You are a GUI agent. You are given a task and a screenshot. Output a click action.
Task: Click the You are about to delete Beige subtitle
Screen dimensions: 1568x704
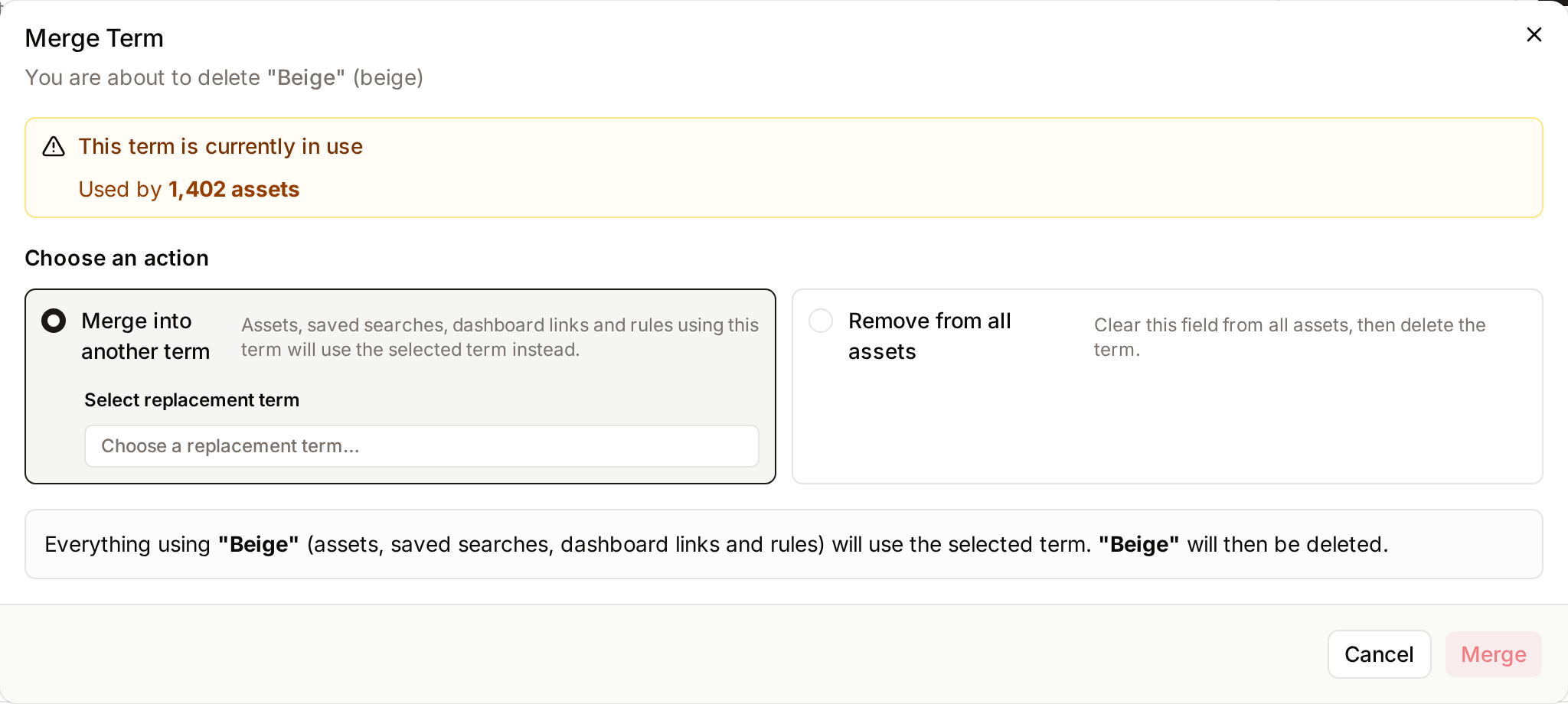pos(224,77)
